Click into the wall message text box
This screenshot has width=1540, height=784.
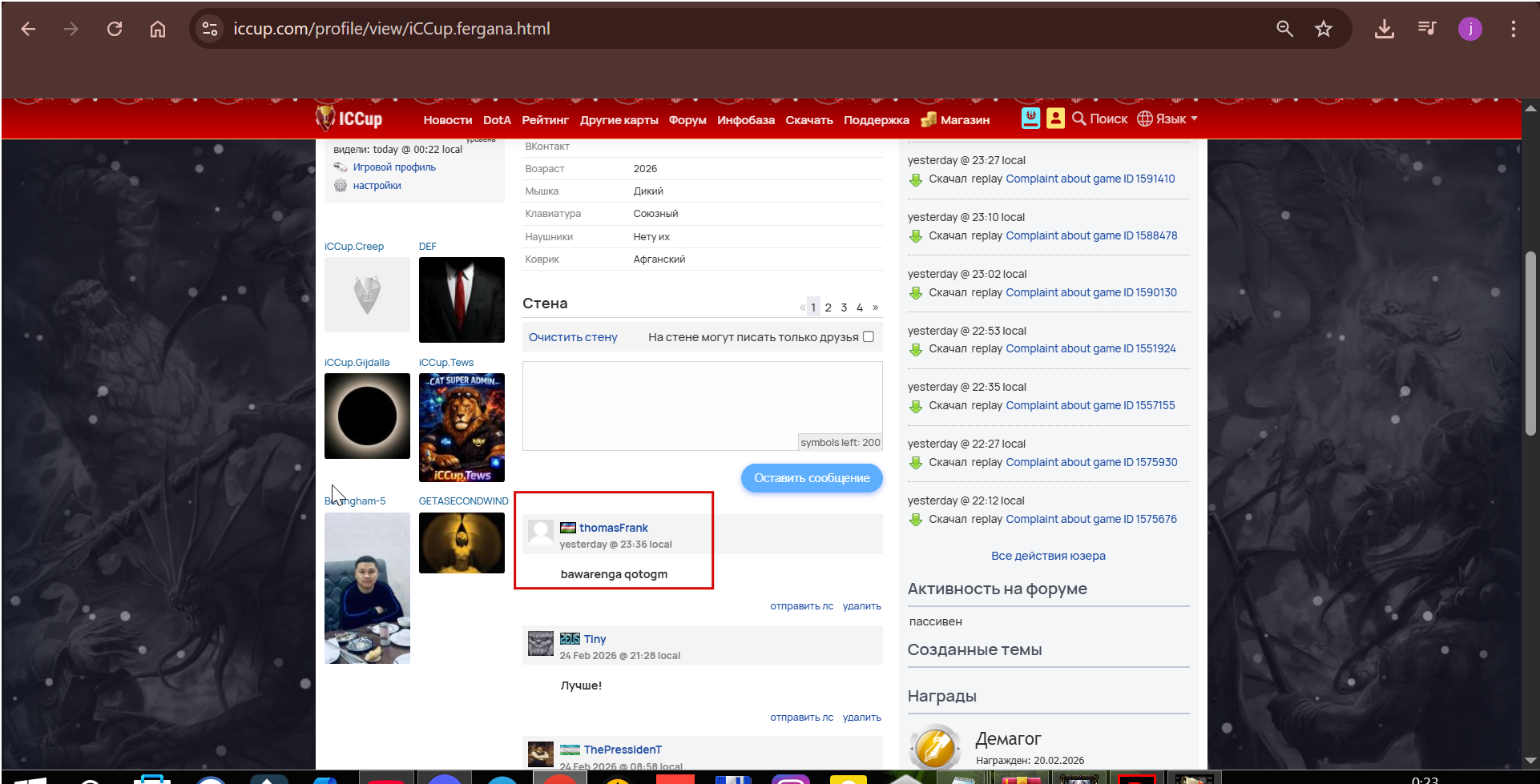tap(702, 406)
